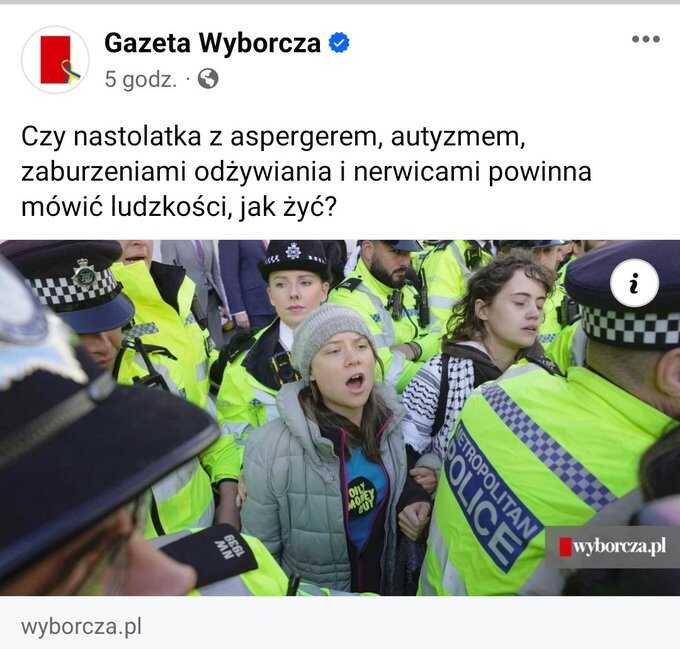Open the article photo preview

tap(340, 417)
